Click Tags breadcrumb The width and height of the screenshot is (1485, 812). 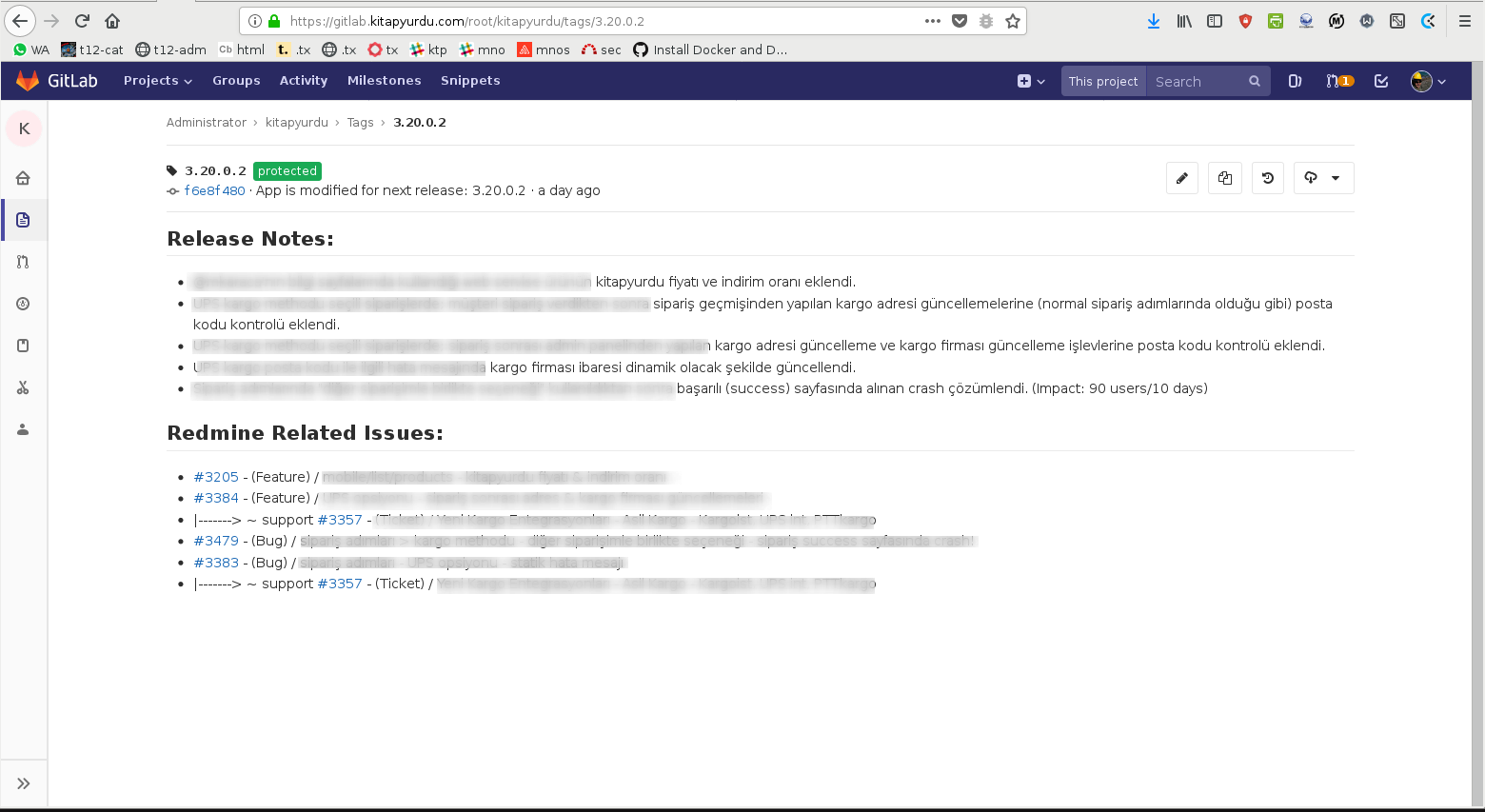coord(360,123)
